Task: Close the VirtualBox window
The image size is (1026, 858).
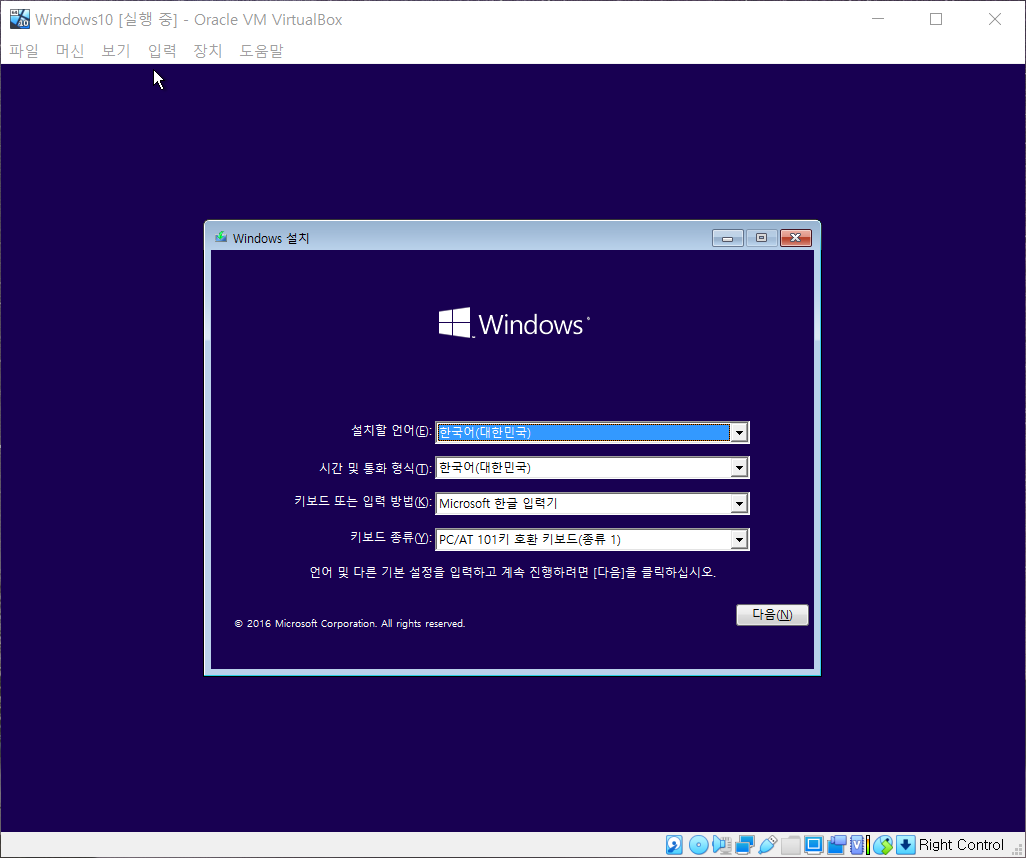Action: tap(995, 19)
